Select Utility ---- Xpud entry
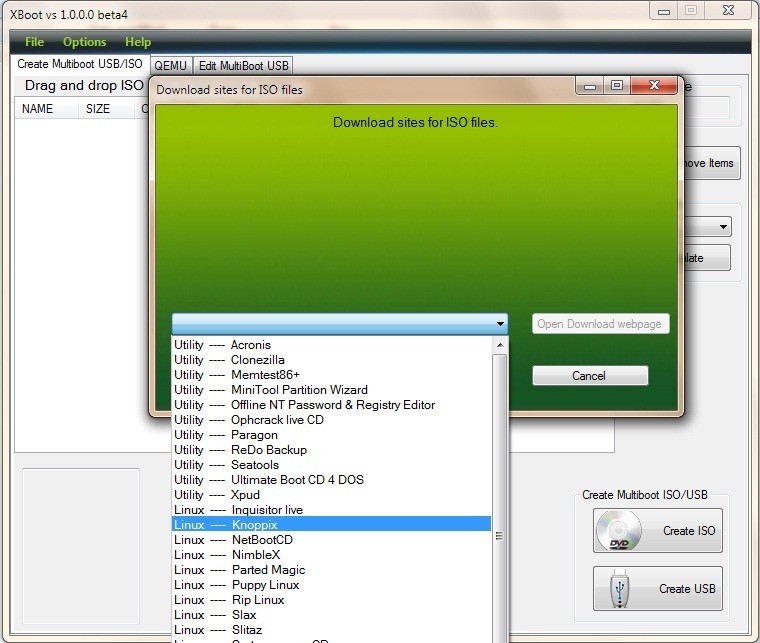 [x=332, y=495]
